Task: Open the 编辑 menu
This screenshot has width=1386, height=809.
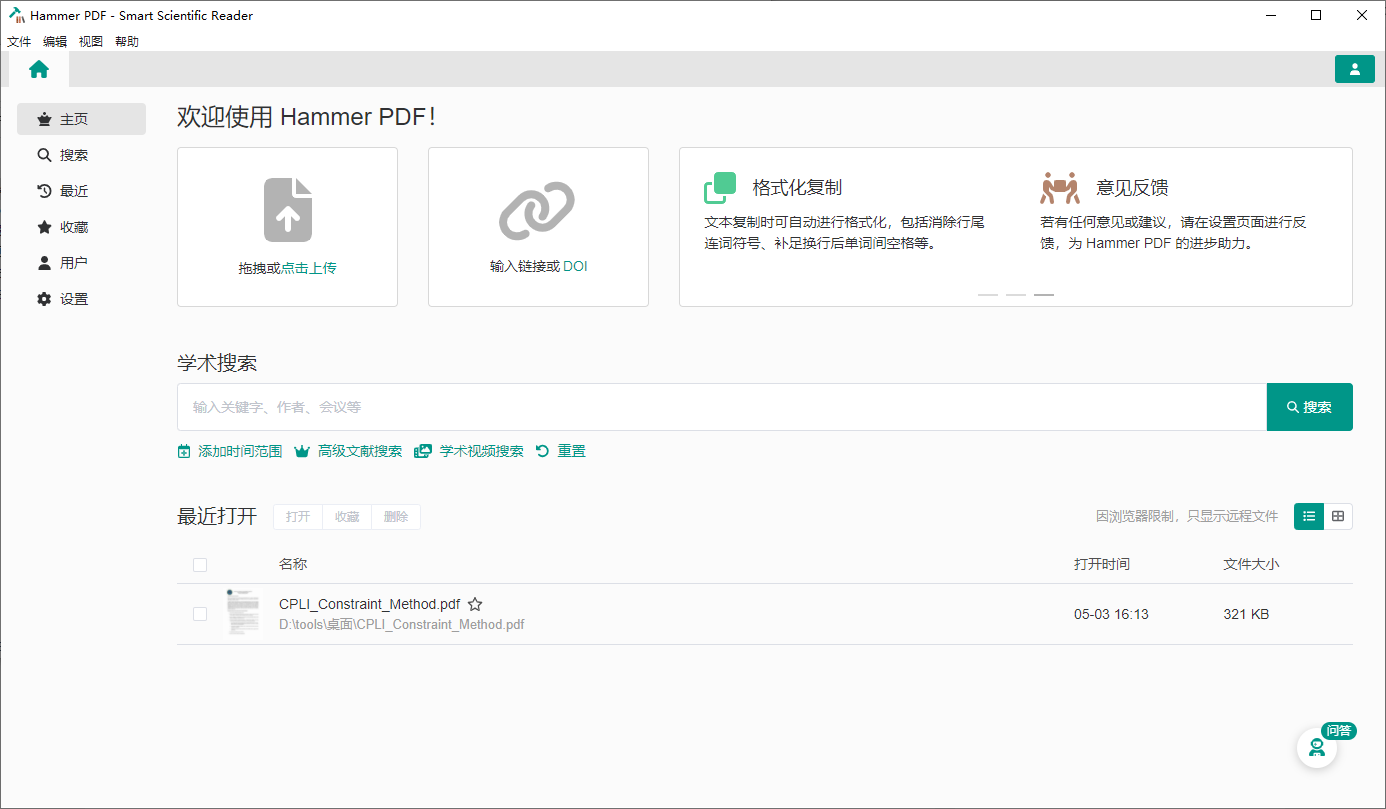Action: (55, 41)
